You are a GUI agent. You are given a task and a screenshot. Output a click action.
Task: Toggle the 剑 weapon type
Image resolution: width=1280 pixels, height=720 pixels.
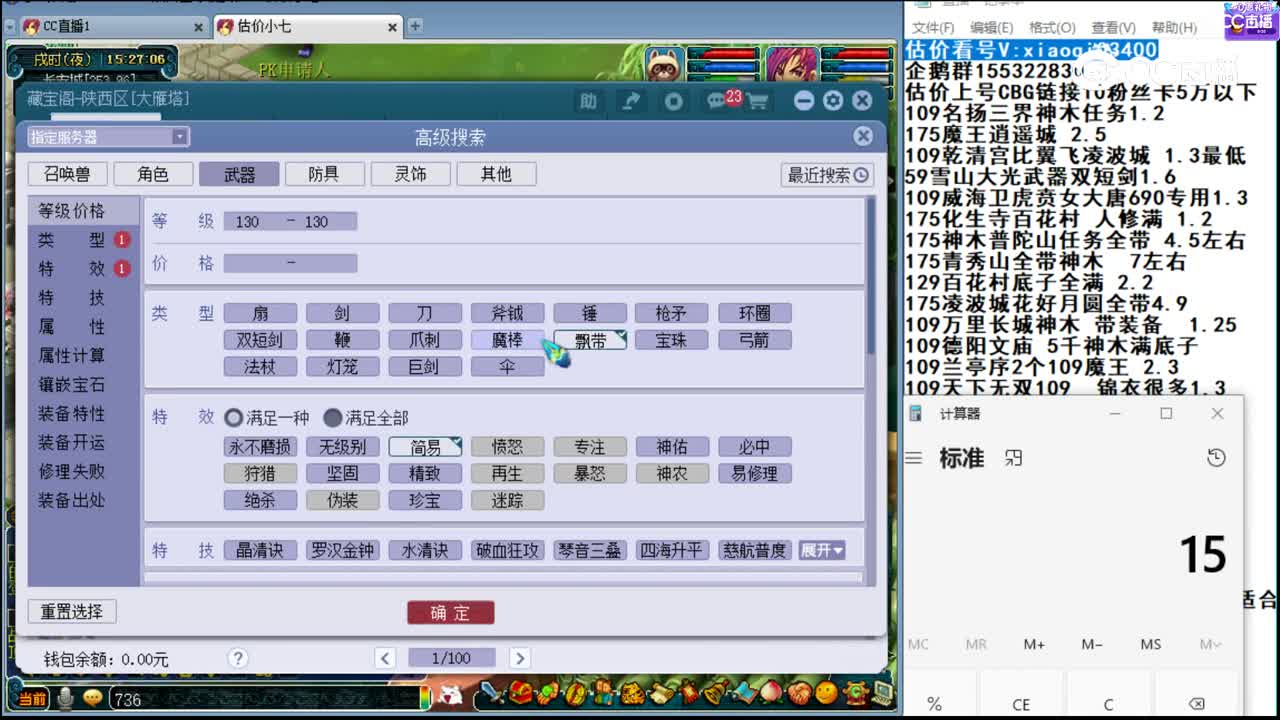coord(343,313)
